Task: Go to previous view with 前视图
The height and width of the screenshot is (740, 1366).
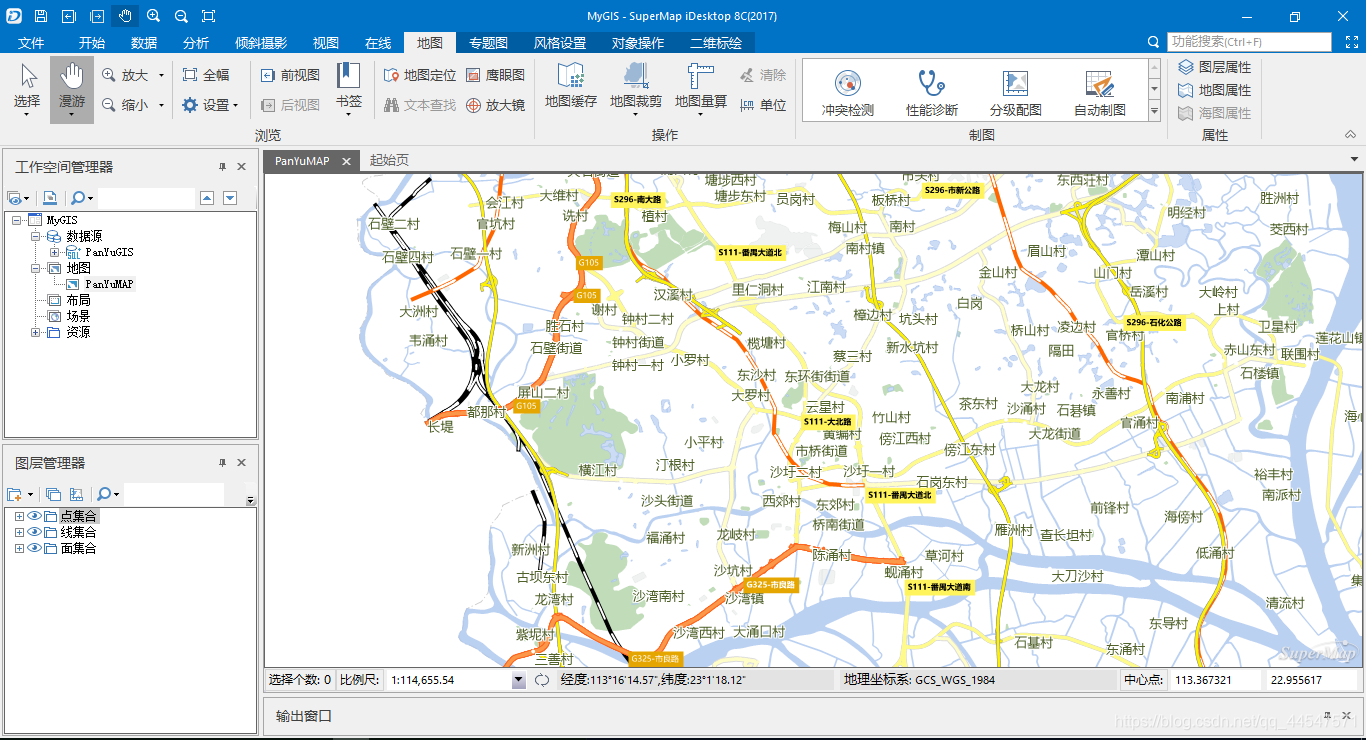Action: click(290, 75)
